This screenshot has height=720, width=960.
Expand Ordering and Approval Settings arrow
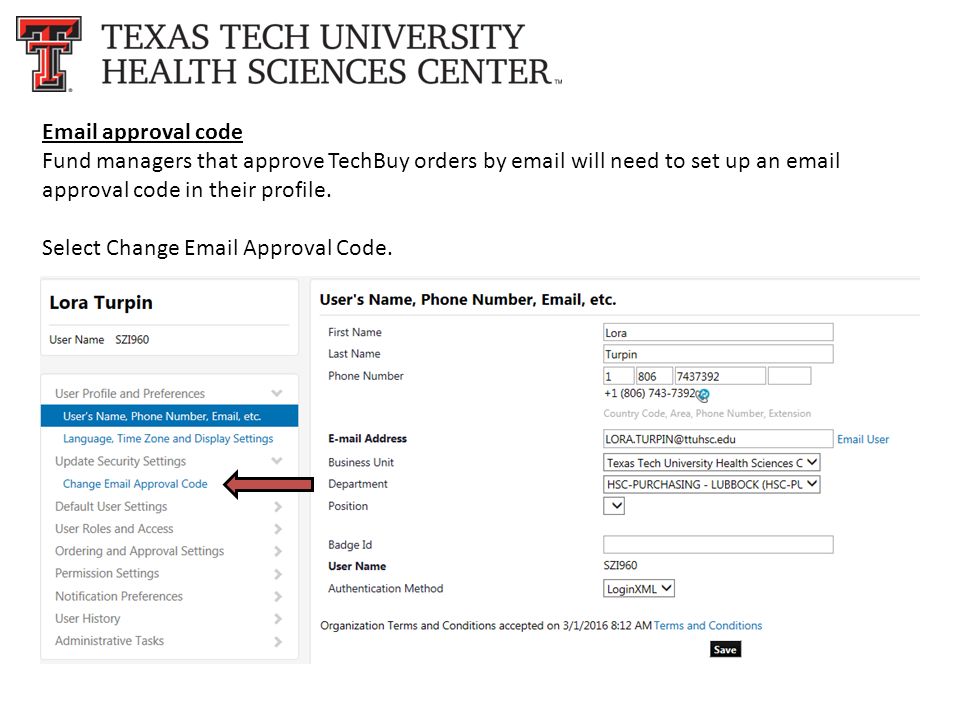coord(278,552)
